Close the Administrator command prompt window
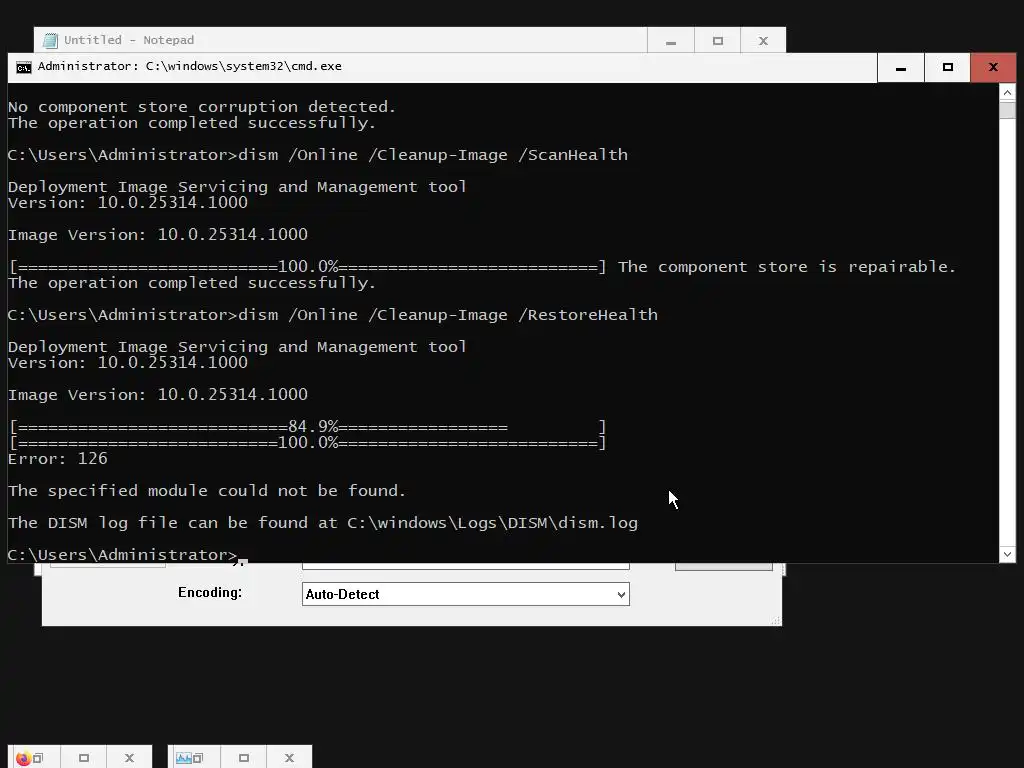Image resolution: width=1024 pixels, height=768 pixels. pyautogui.click(x=993, y=67)
